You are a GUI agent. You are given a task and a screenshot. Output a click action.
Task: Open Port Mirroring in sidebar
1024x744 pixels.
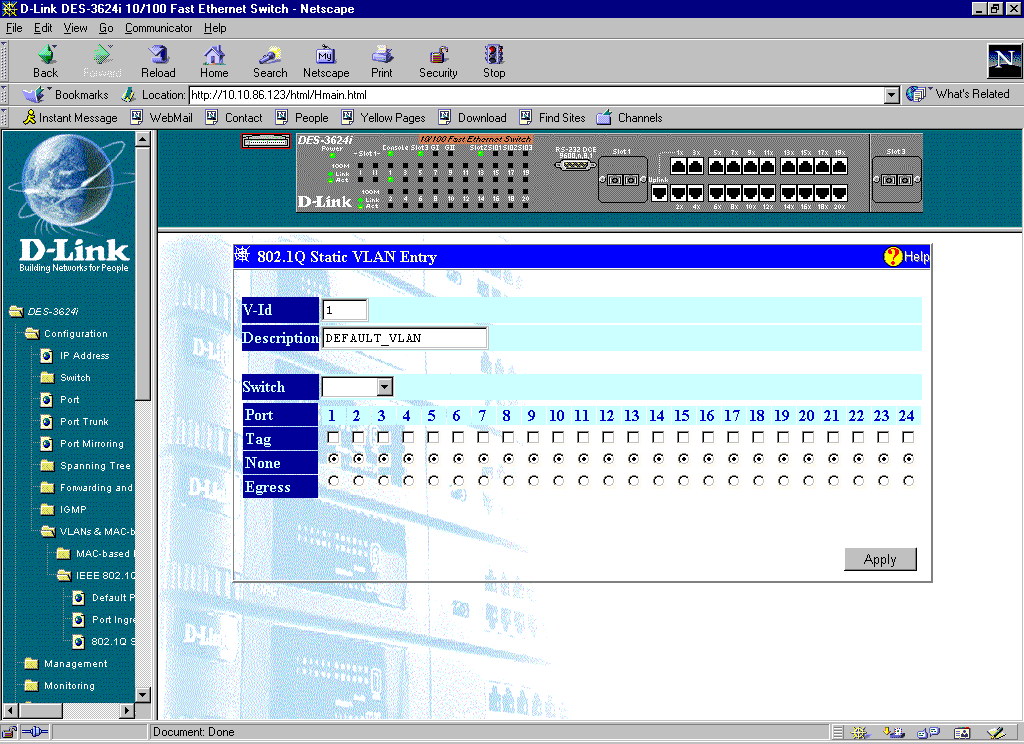[46, 444]
